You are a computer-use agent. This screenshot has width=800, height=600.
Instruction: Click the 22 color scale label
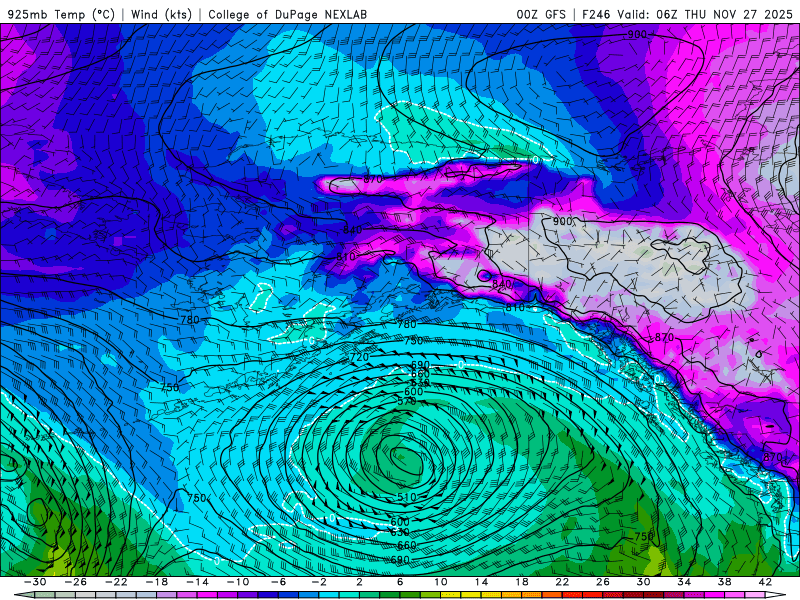click(562, 582)
